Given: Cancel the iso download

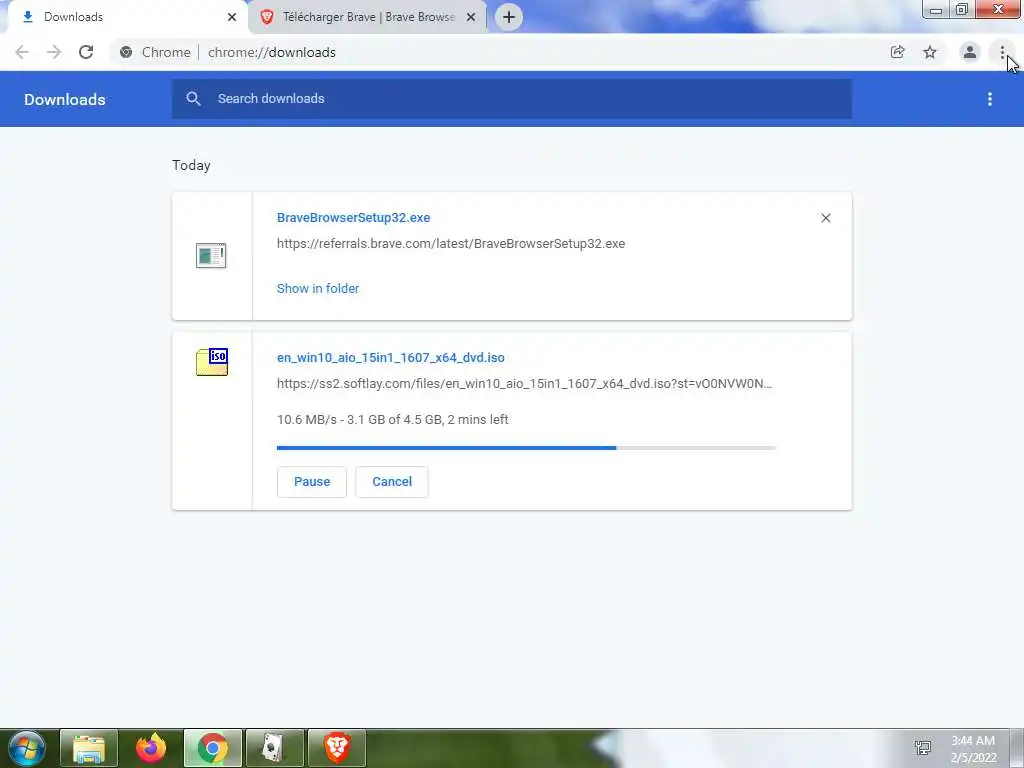Looking at the screenshot, I should 392,482.
